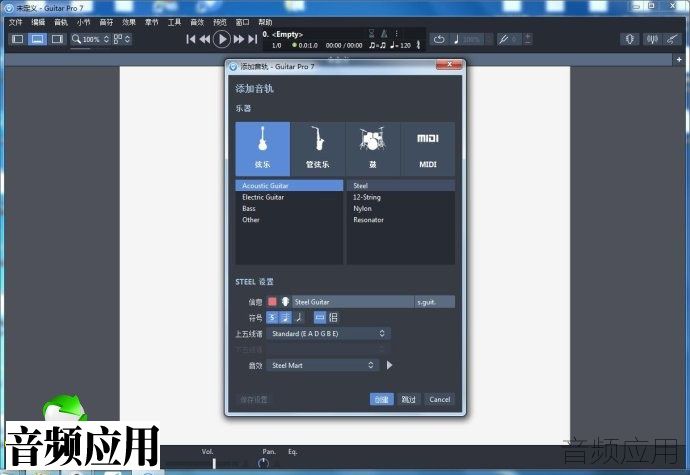
Task: Click the relative speed note icon
Action: pos(456,39)
